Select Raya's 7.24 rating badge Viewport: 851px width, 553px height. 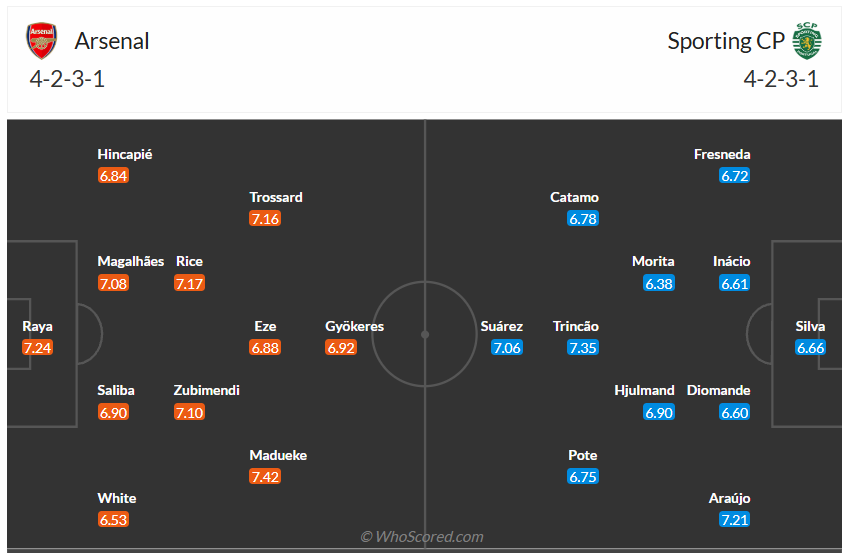38,348
